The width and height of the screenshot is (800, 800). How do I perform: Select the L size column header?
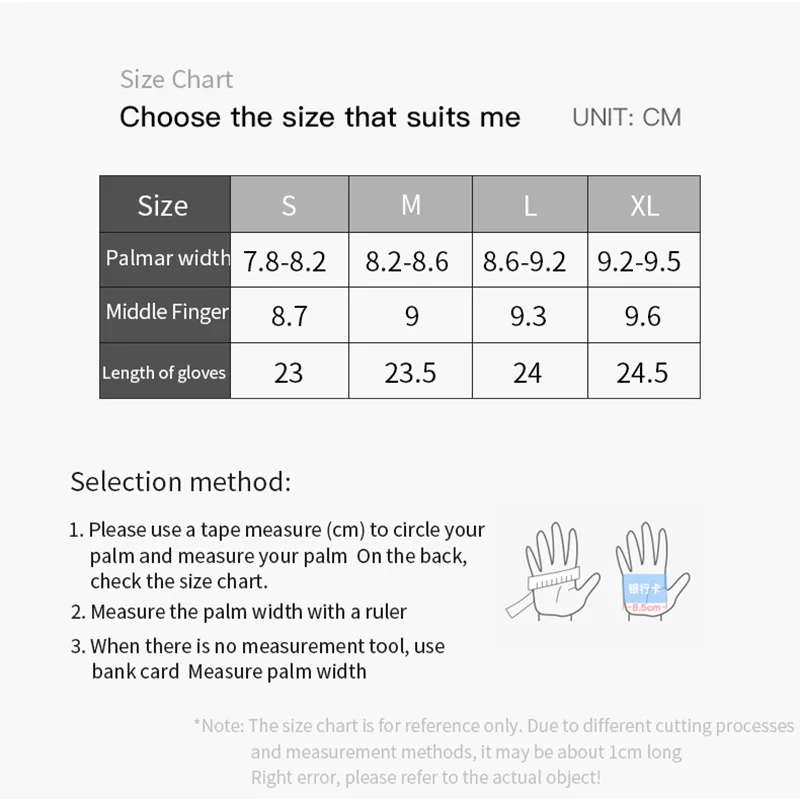click(529, 205)
